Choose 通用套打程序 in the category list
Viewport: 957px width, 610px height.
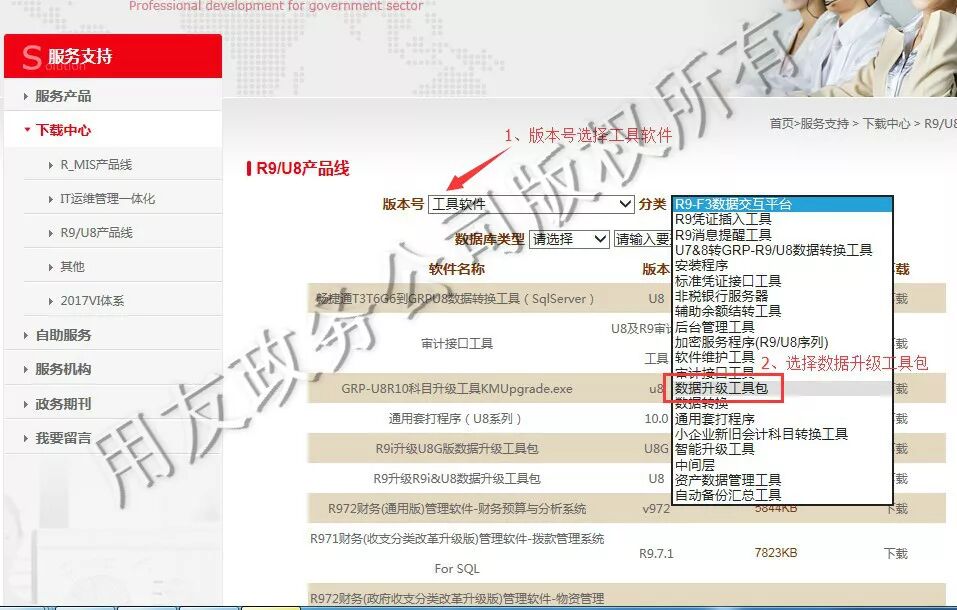pos(714,419)
